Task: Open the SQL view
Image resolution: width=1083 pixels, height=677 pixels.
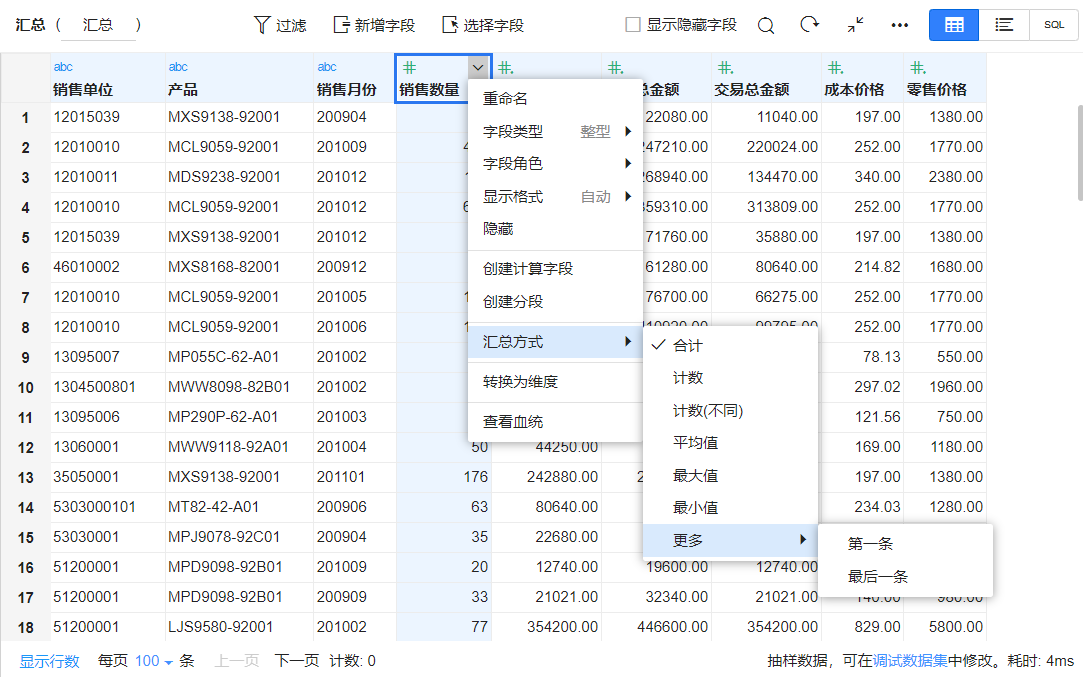Action: tap(1054, 25)
